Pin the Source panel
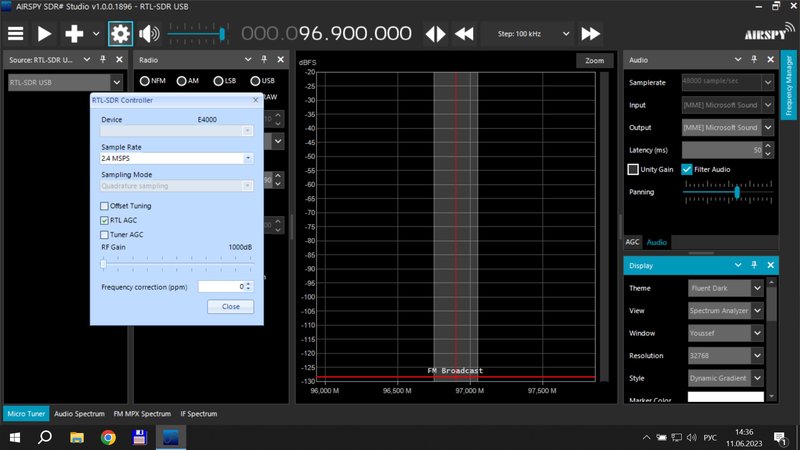The width and height of the screenshot is (800, 450). point(103,60)
